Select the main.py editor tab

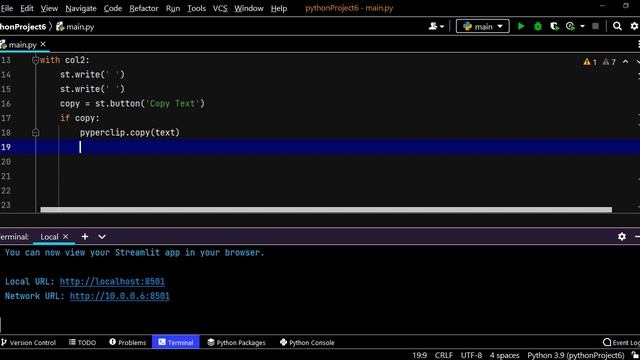click(22, 44)
